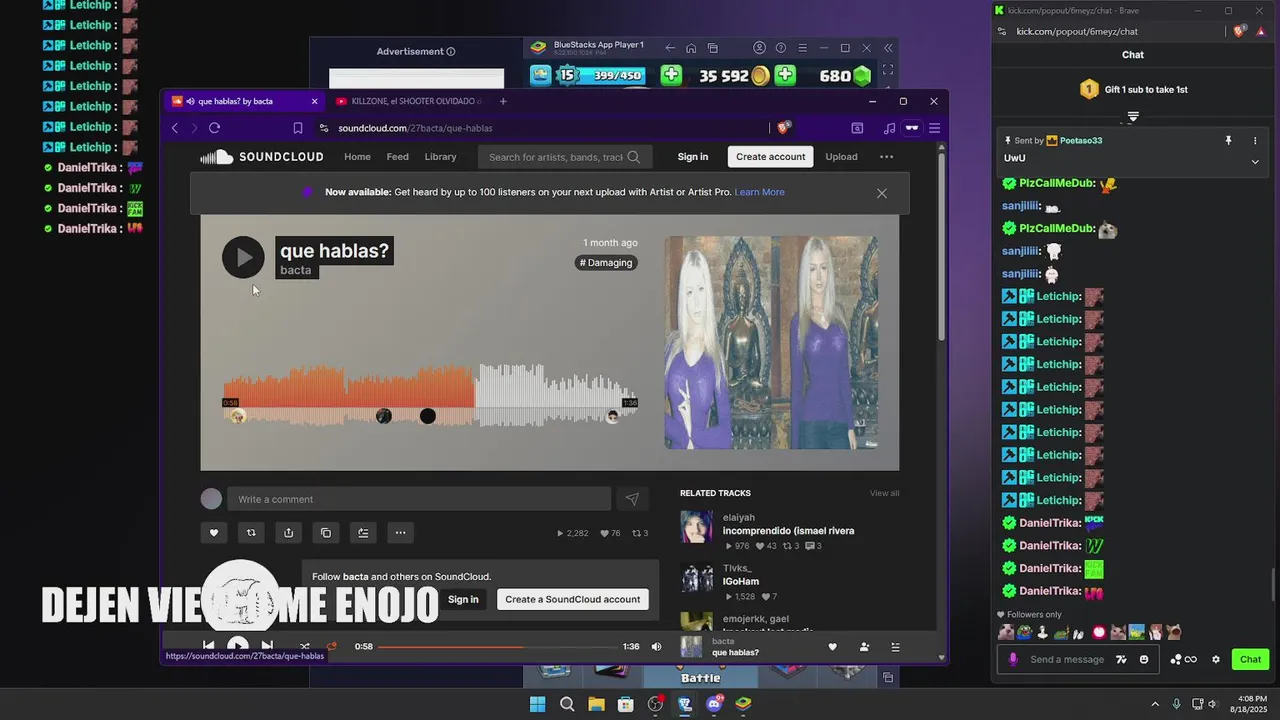Open the Brave media playlist music-note icon

[889, 128]
